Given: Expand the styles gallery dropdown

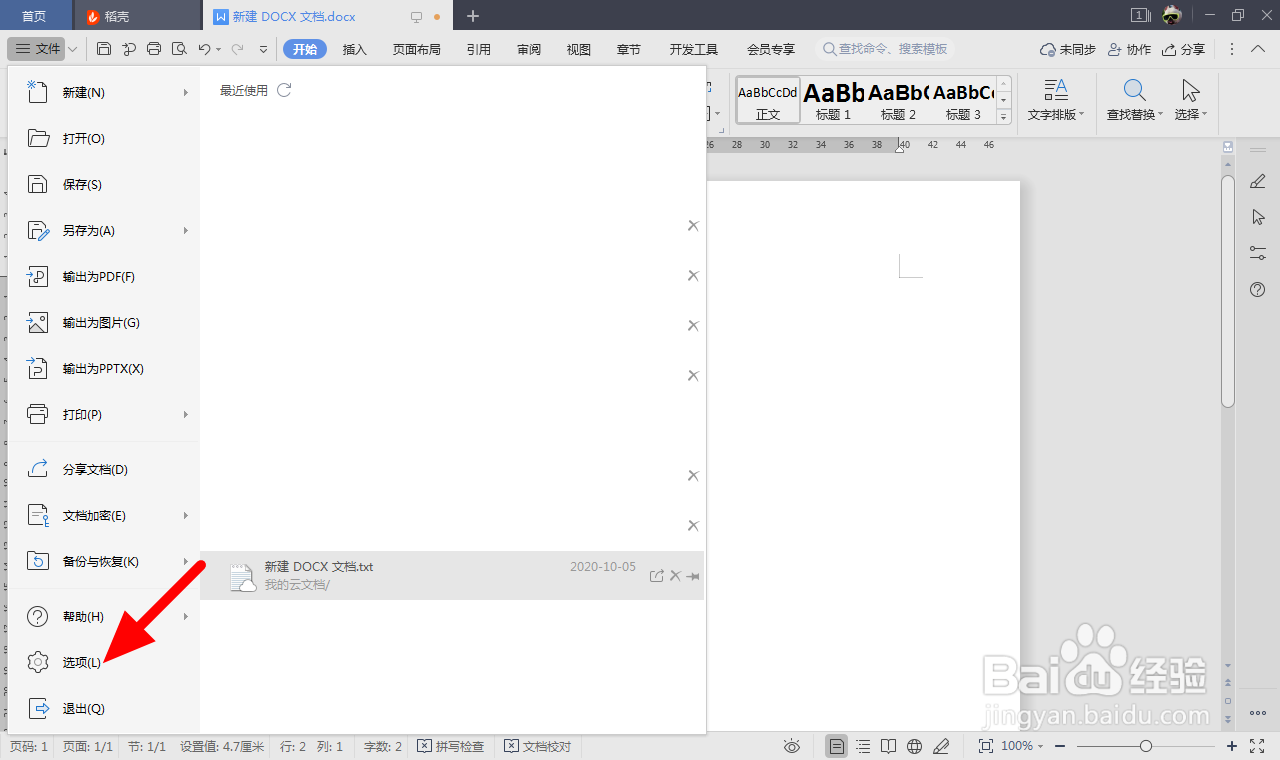Looking at the screenshot, I should 1004,116.
